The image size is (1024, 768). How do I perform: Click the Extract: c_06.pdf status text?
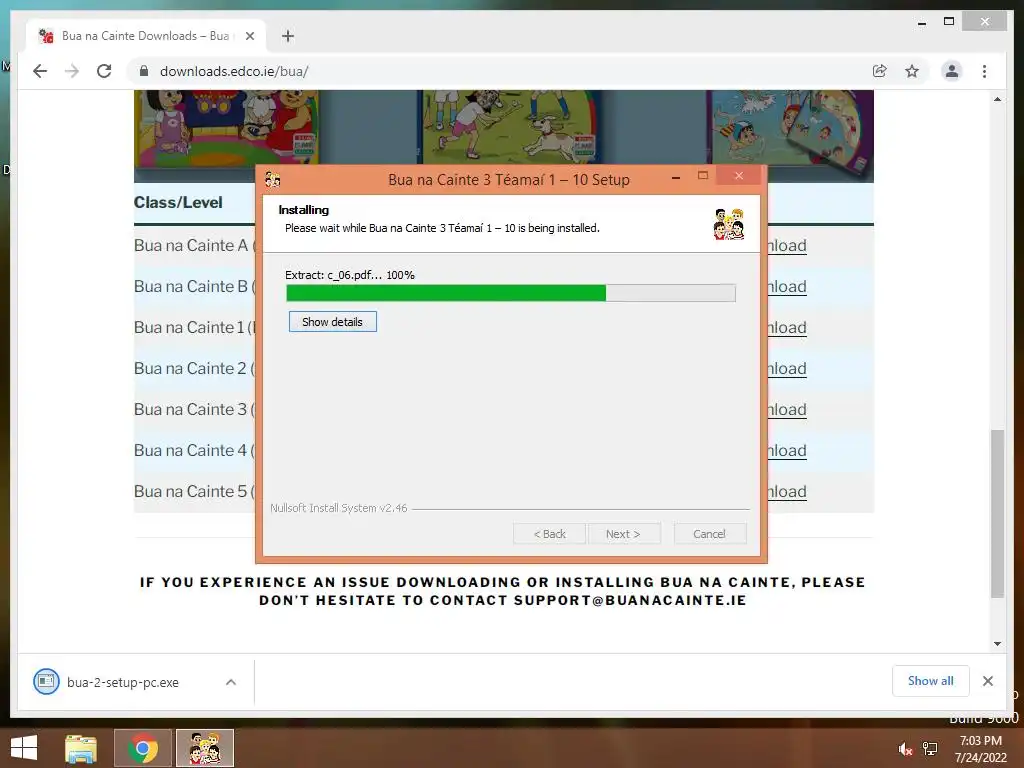pos(349,275)
